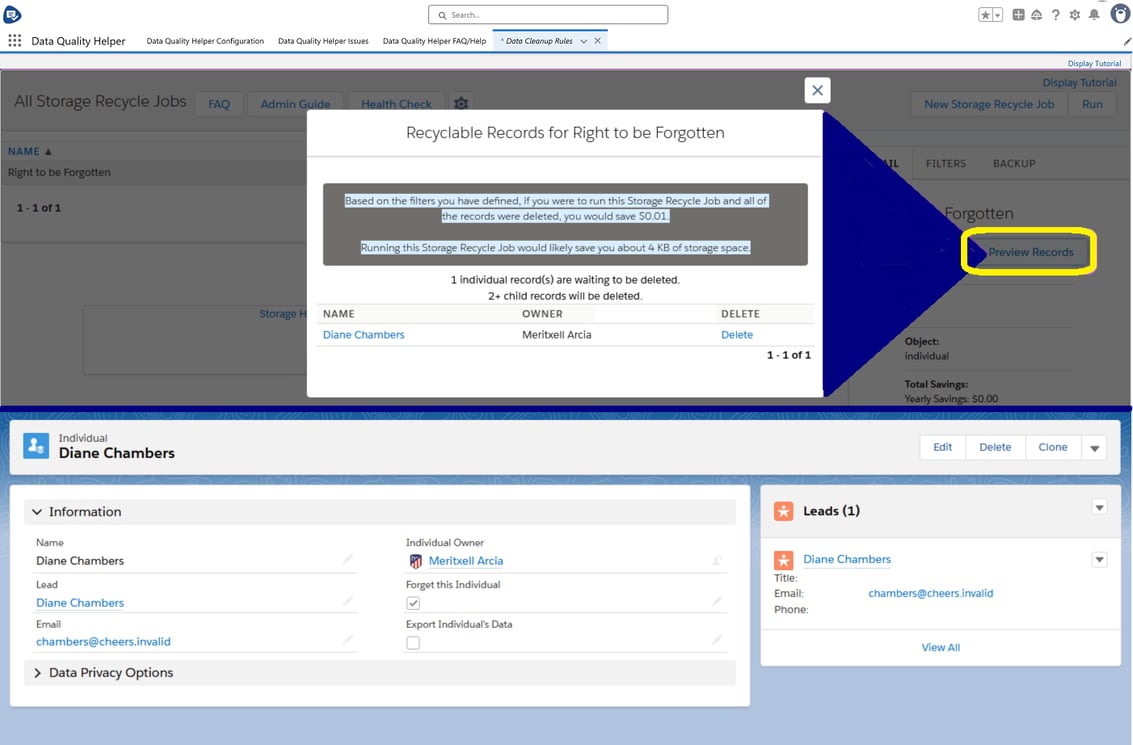
Task: Open the Trailhead guidance icon
Action: [x=1036, y=14]
